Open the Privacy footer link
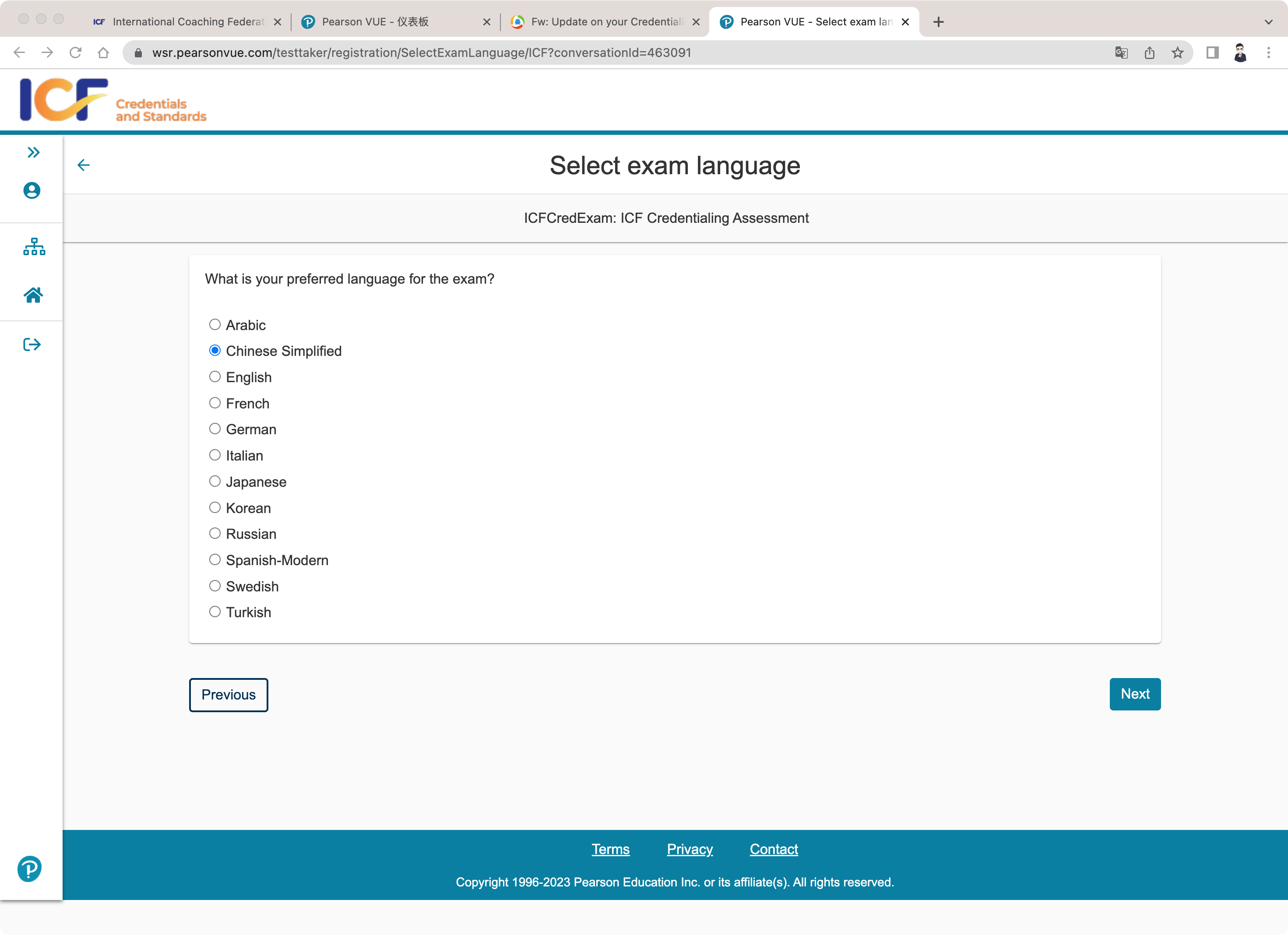 690,849
